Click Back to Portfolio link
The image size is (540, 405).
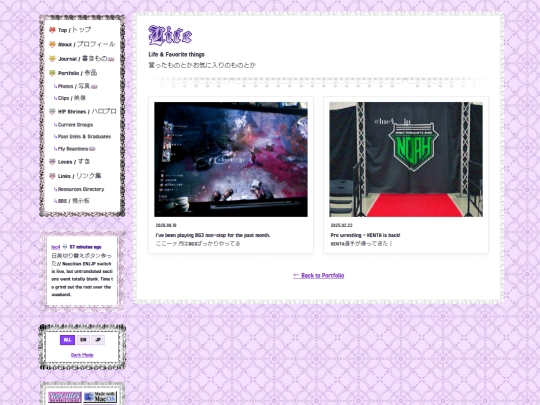point(319,276)
